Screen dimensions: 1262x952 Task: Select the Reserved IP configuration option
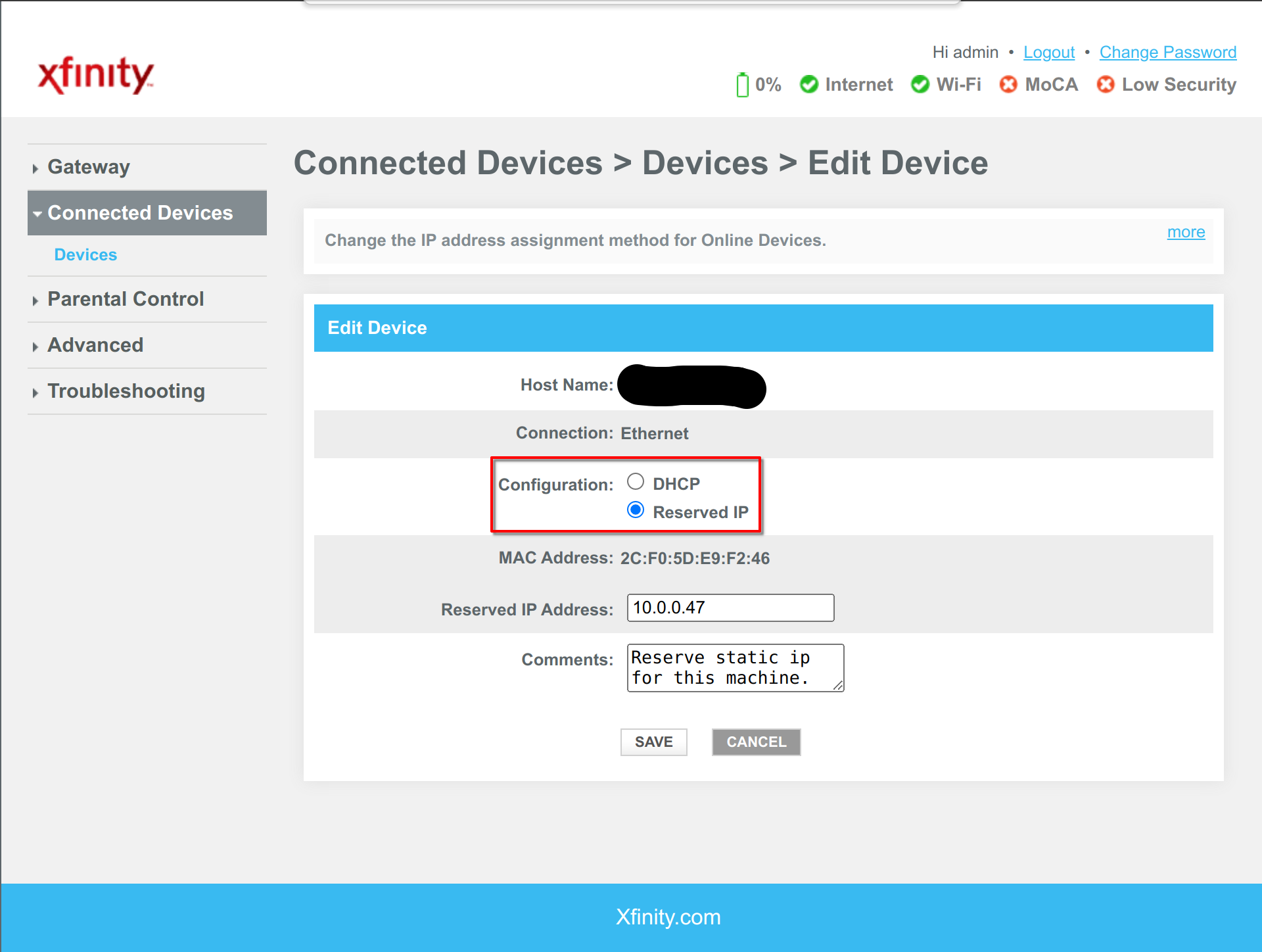pyautogui.click(x=636, y=509)
